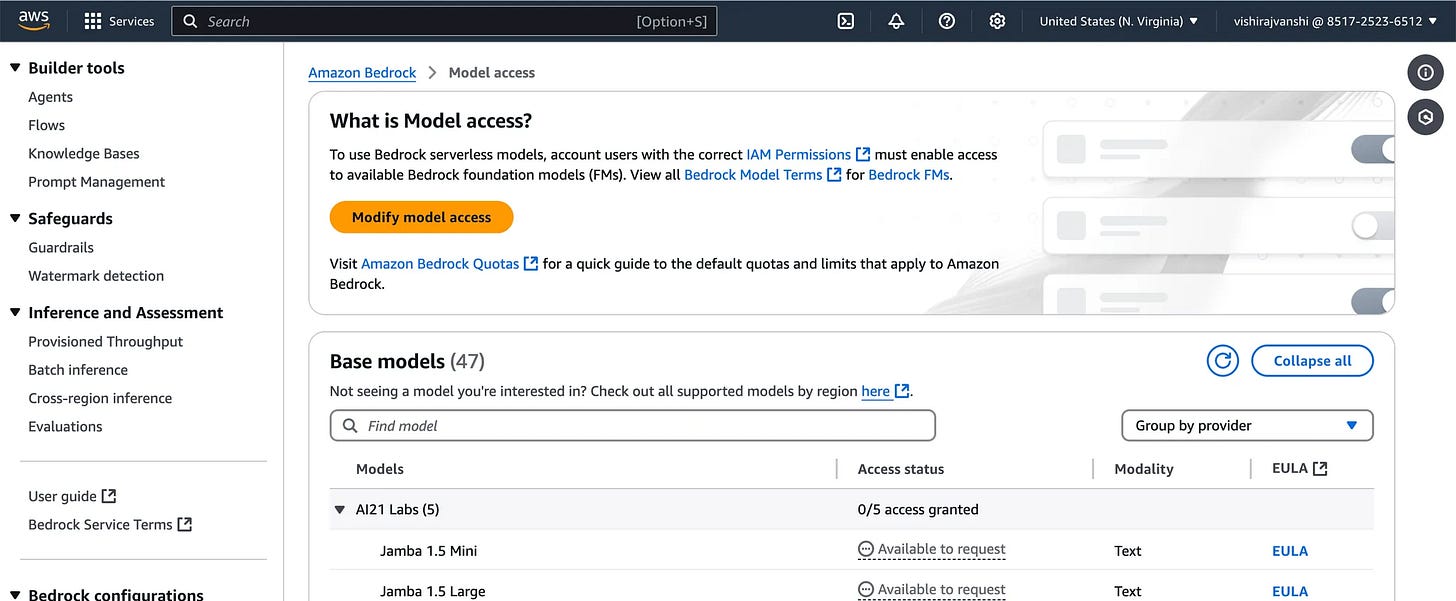This screenshot has height=601, width=1456.
Task: Open the notifications bell
Action: 896,21
